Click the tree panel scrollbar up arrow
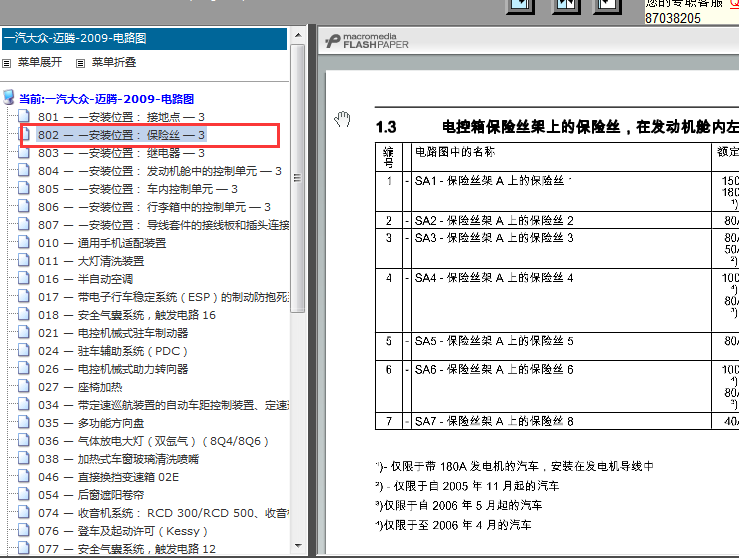This screenshot has width=739, height=558. [298, 35]
